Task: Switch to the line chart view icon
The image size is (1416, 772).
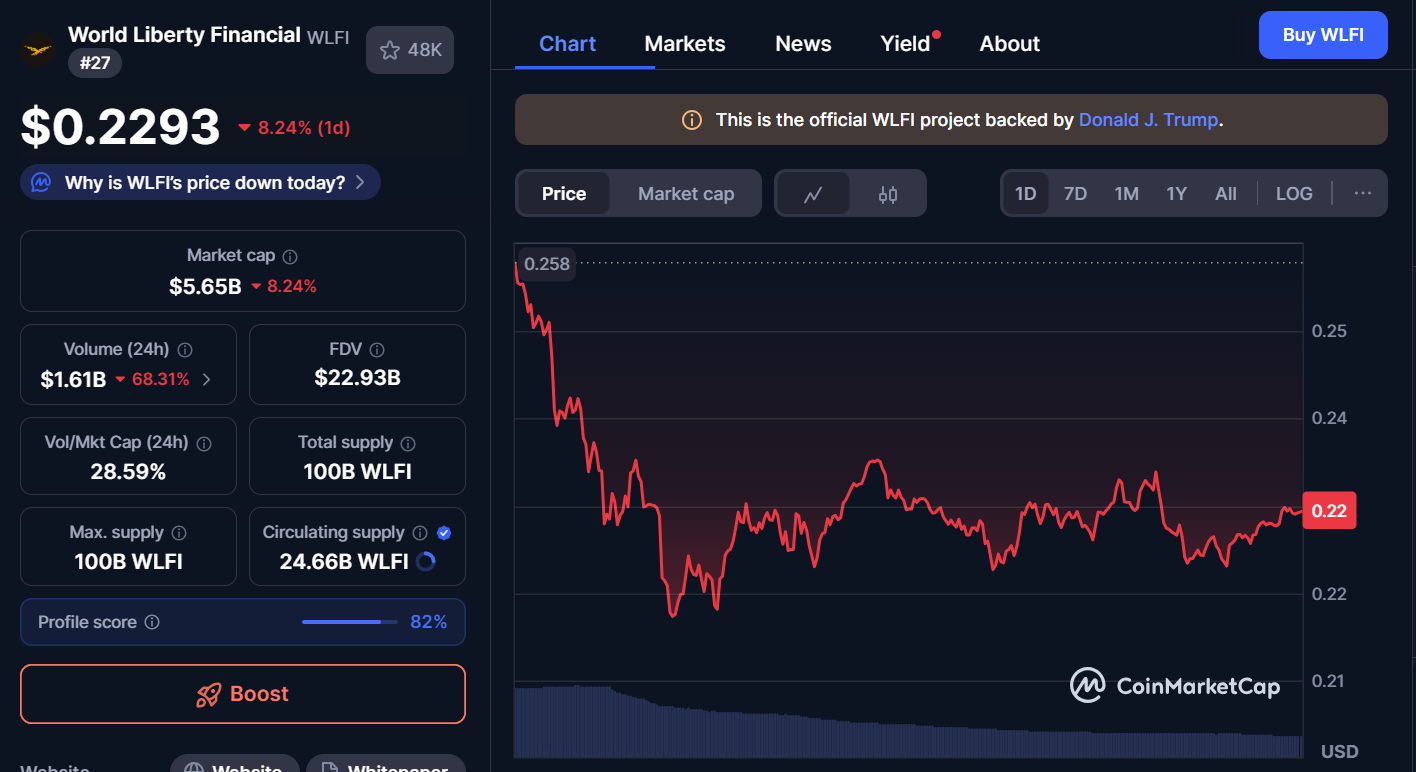Action: point(813,194)
